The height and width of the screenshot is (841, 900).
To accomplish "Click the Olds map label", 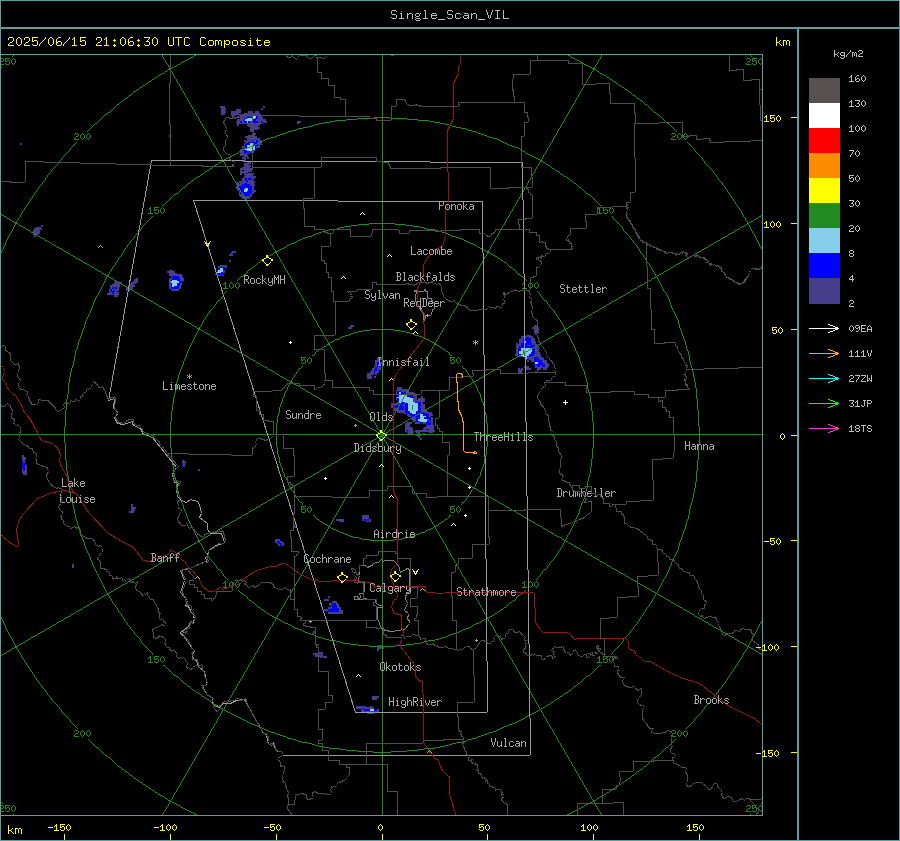I will pyautogui.click(x=381, y=416).
